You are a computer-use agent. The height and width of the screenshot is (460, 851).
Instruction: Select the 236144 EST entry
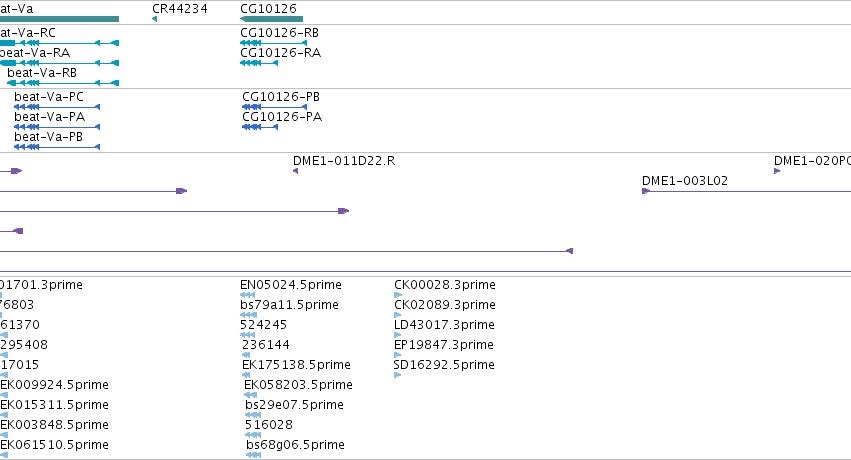pos(265,345)
